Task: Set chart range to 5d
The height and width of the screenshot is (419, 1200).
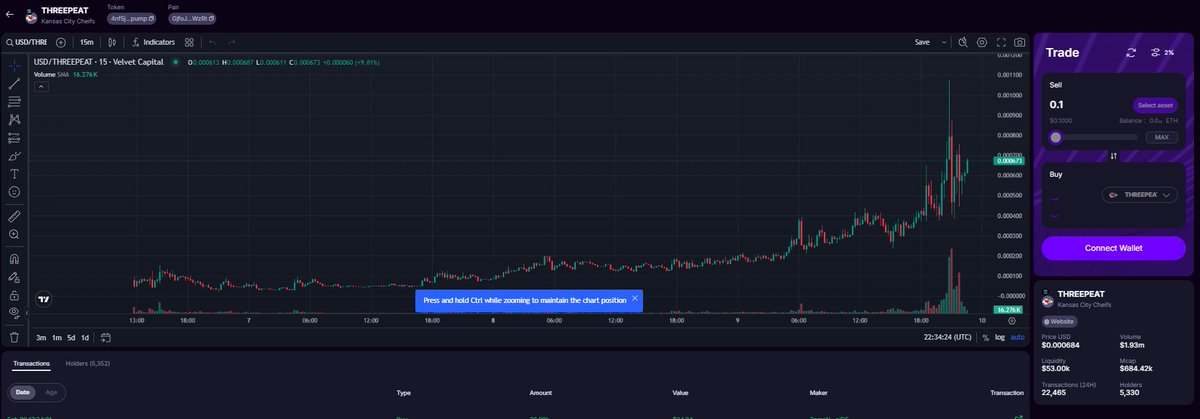Action: (x=71, y=337)
